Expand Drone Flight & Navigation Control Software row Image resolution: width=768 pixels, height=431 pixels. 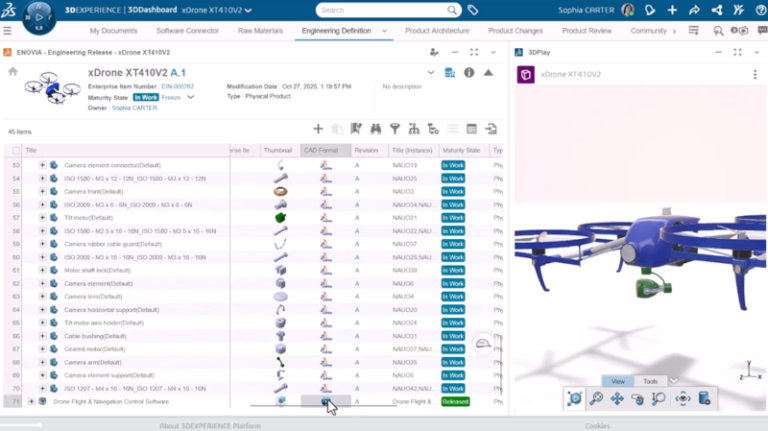(x=31, y=401)
